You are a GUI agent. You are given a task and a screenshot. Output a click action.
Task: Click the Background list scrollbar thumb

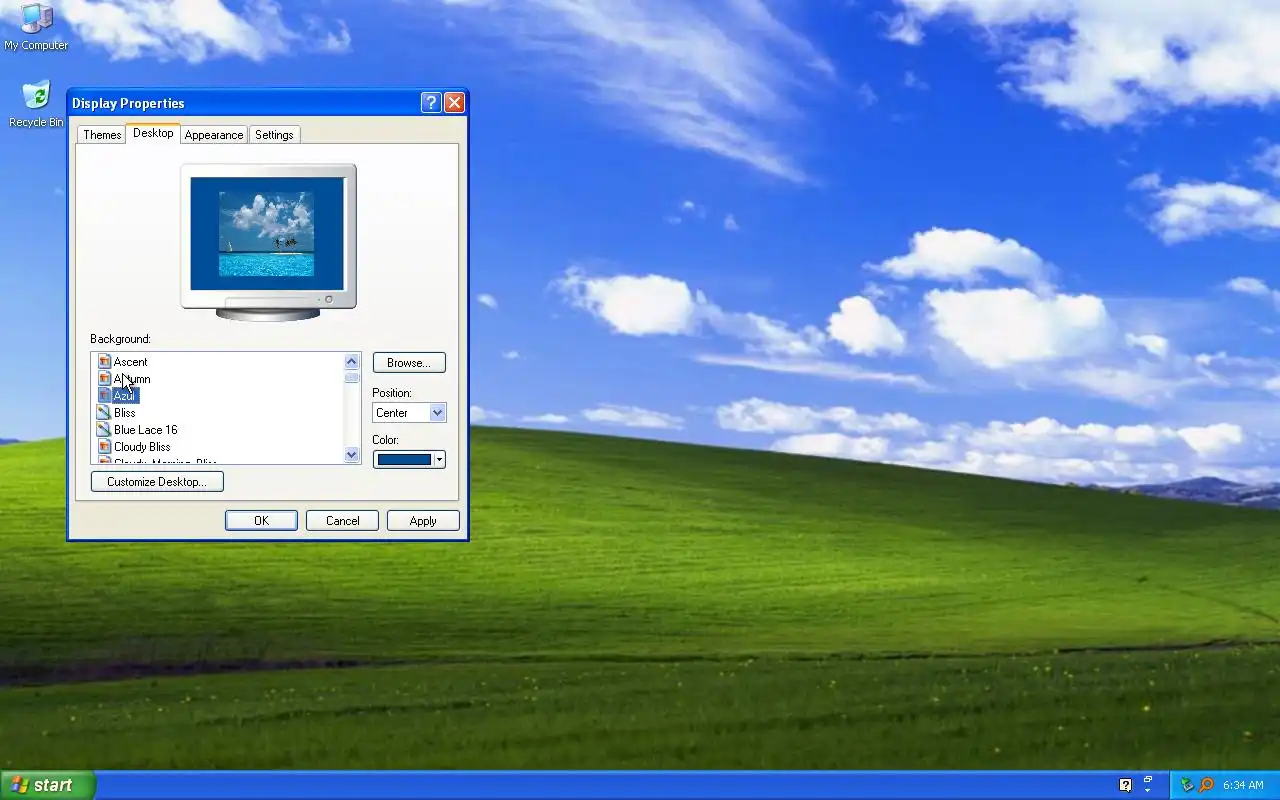click(x=352, y=377)
